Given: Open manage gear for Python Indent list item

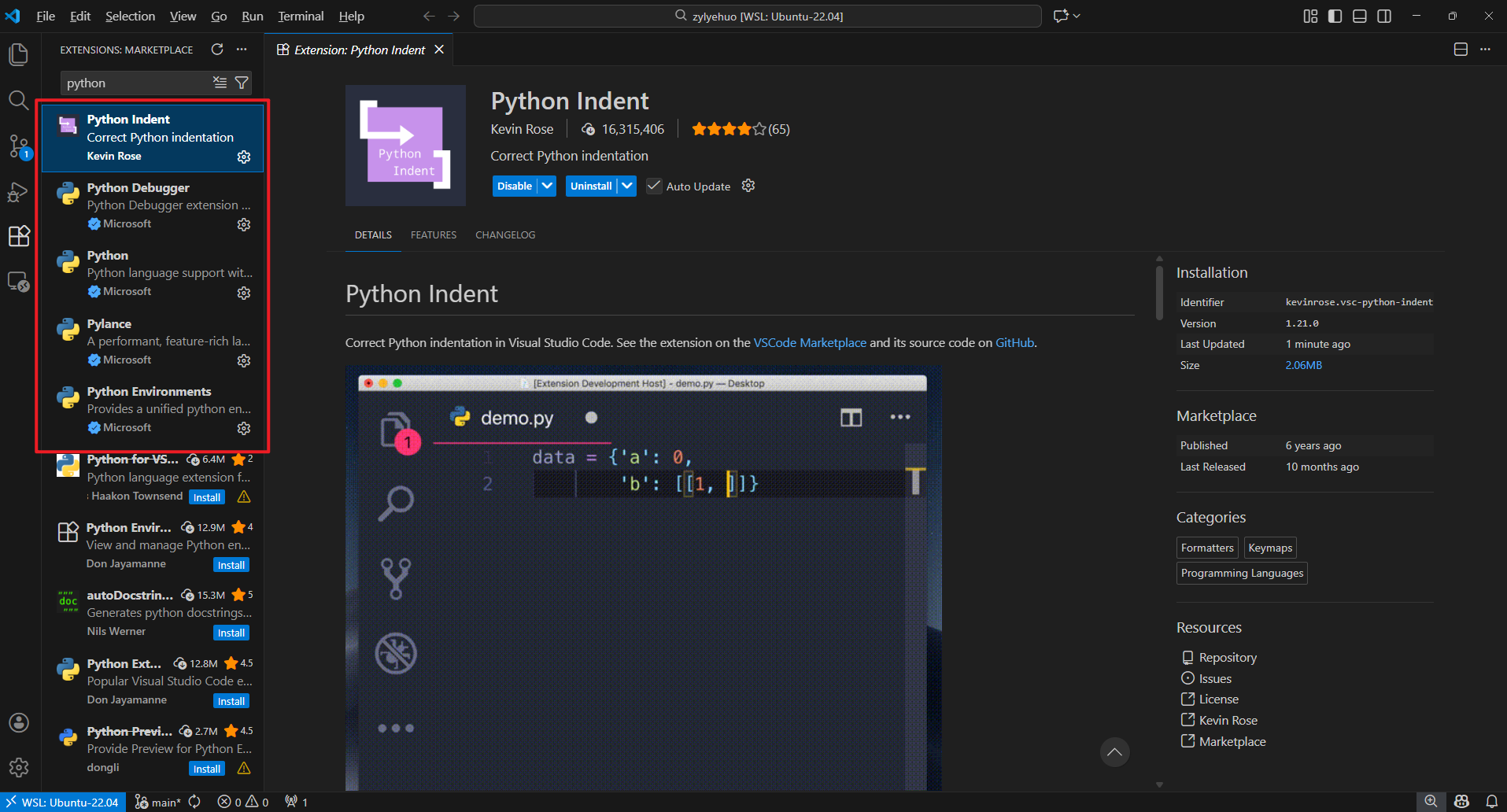Looking at the screenshot, I should (x=244, y=157).
